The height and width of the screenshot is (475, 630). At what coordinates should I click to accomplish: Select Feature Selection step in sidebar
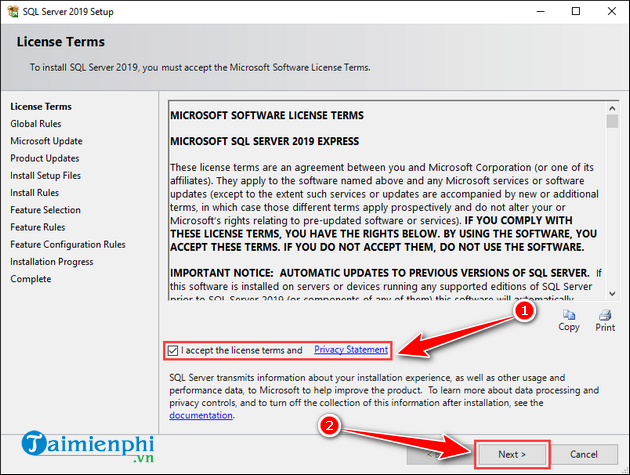tap(45, 210)
